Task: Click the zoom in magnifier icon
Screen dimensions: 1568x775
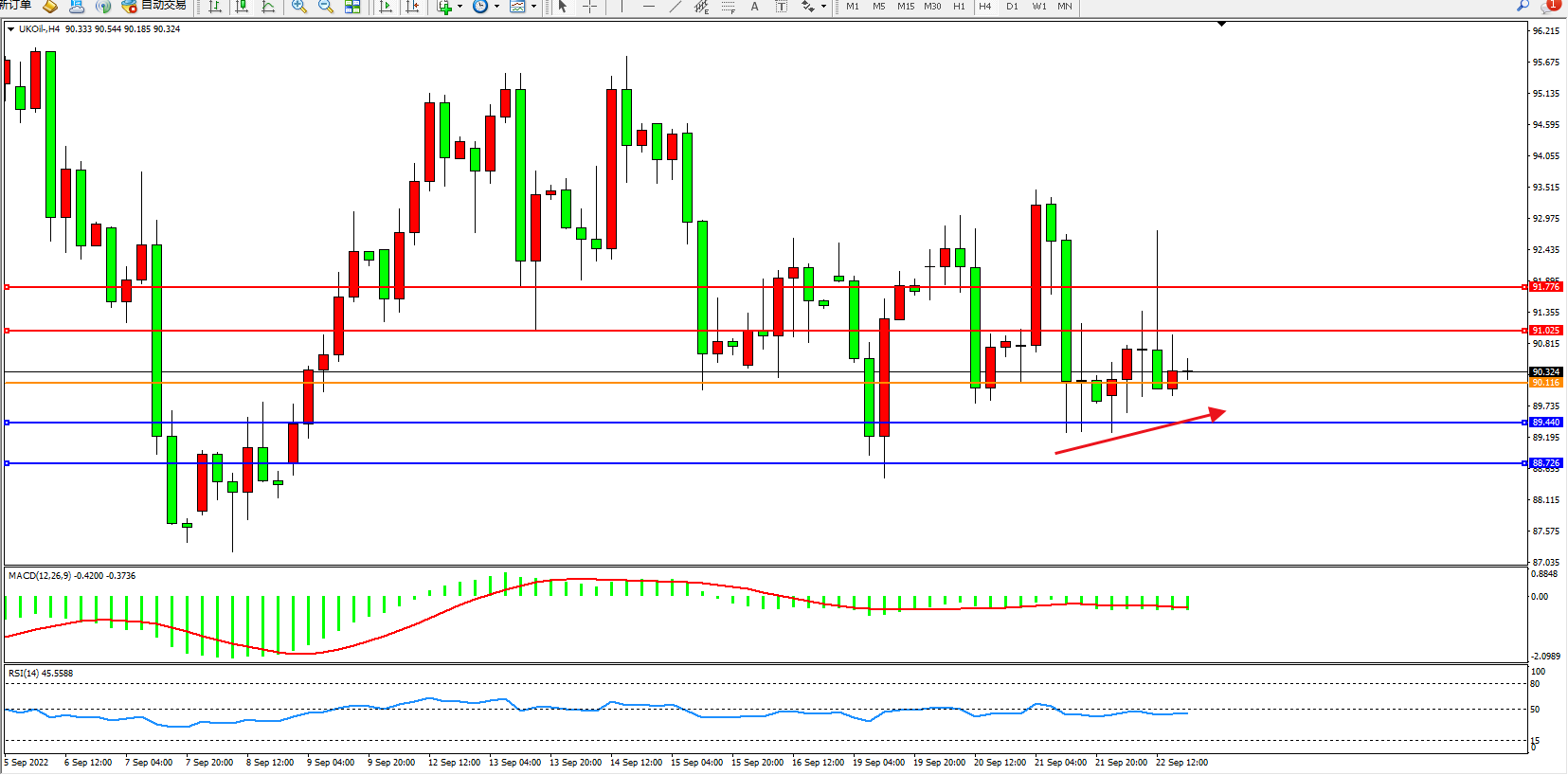Action: tap(299, 7)
